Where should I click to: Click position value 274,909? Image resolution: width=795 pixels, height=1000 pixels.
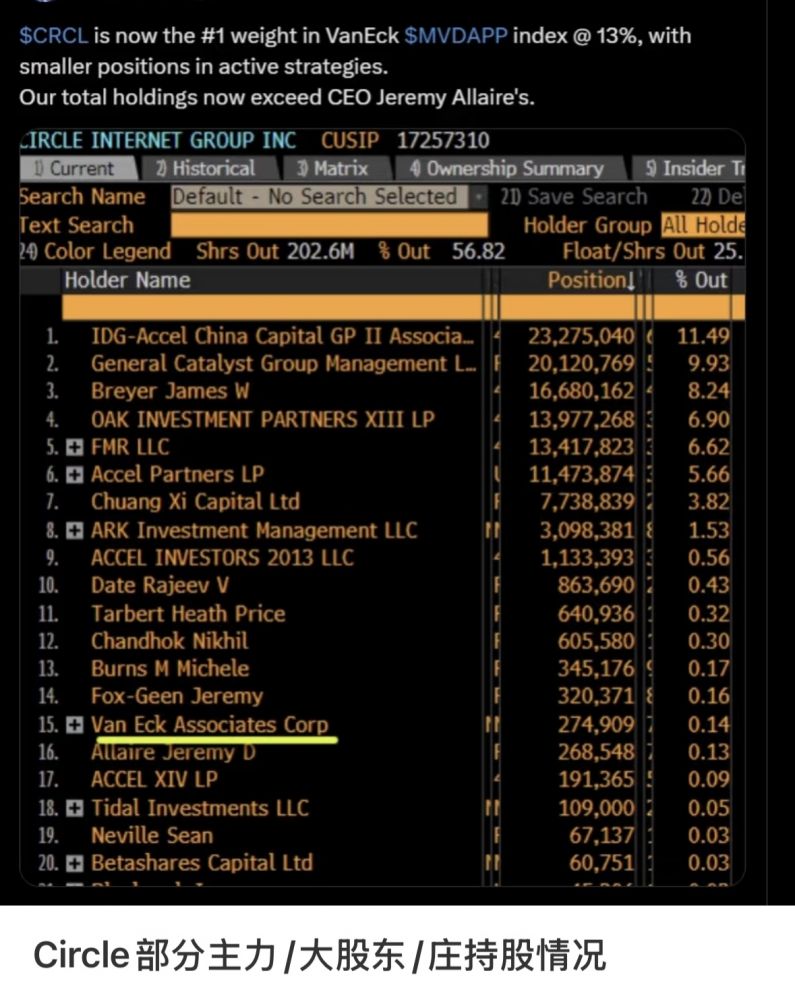click(596, 724)
